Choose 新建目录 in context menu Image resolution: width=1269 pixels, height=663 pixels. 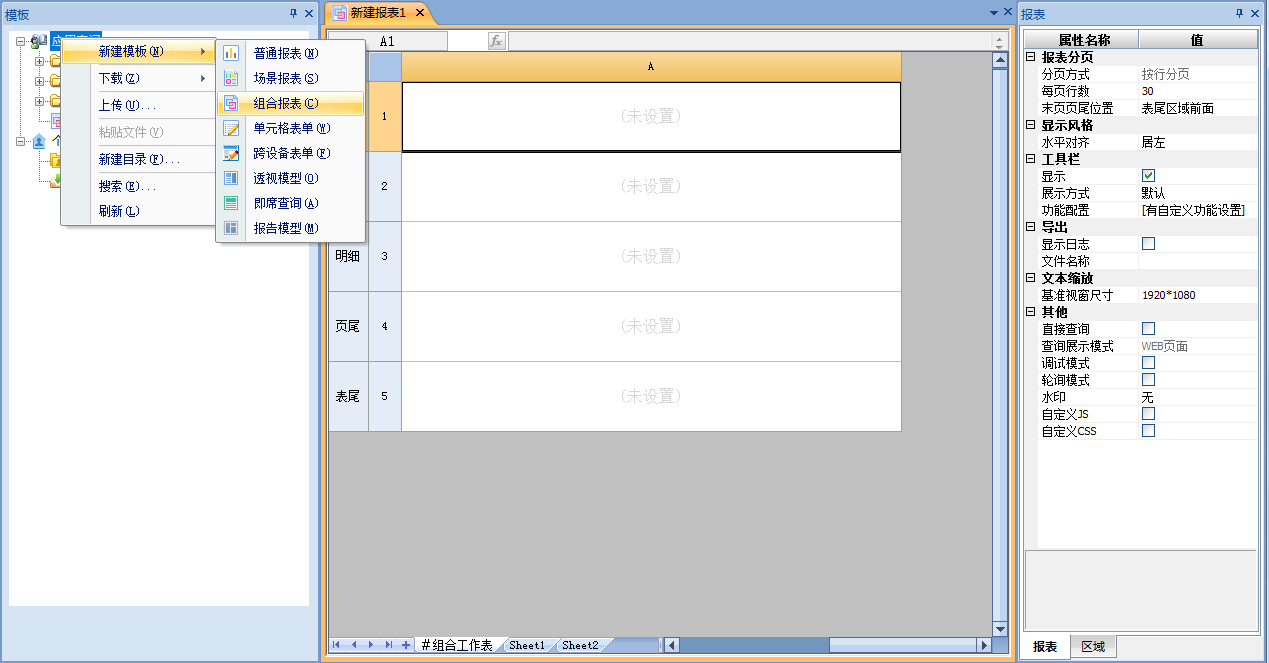(138, 159)
